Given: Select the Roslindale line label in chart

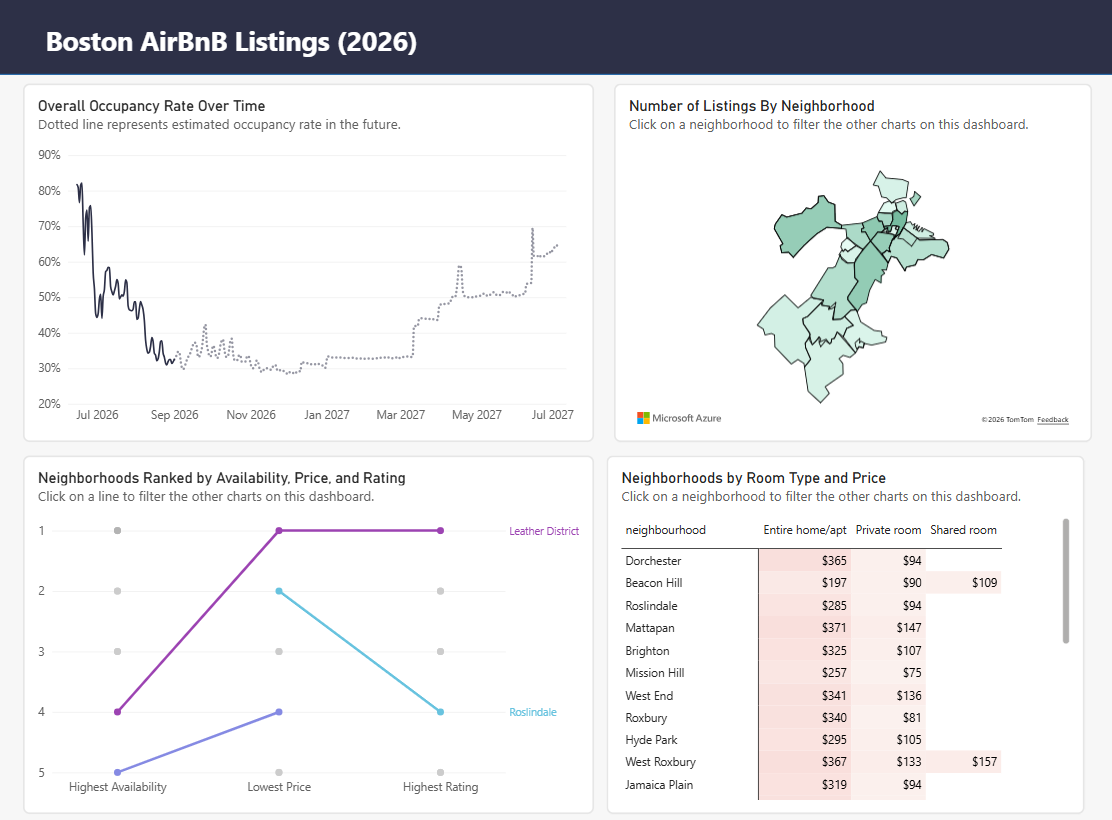Looking at the screenshot, I should tap(533, 712).
